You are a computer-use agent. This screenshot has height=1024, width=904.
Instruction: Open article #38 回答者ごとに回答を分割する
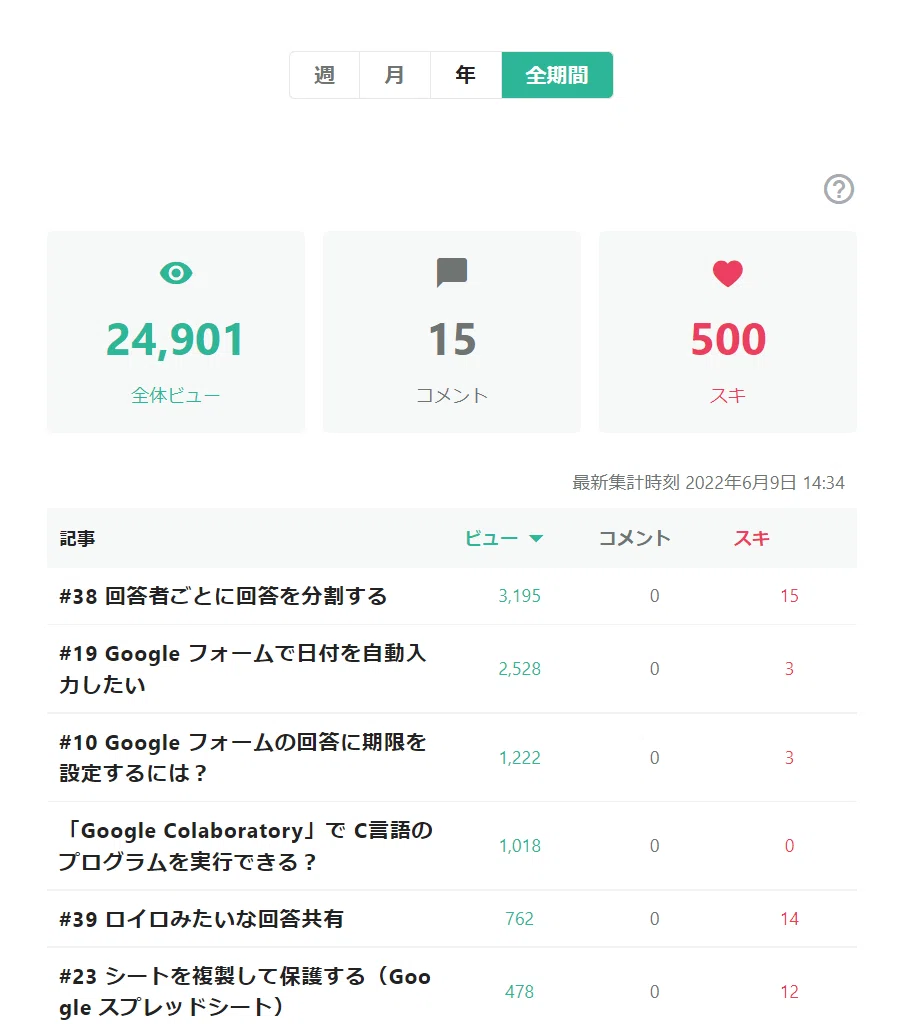223,596
